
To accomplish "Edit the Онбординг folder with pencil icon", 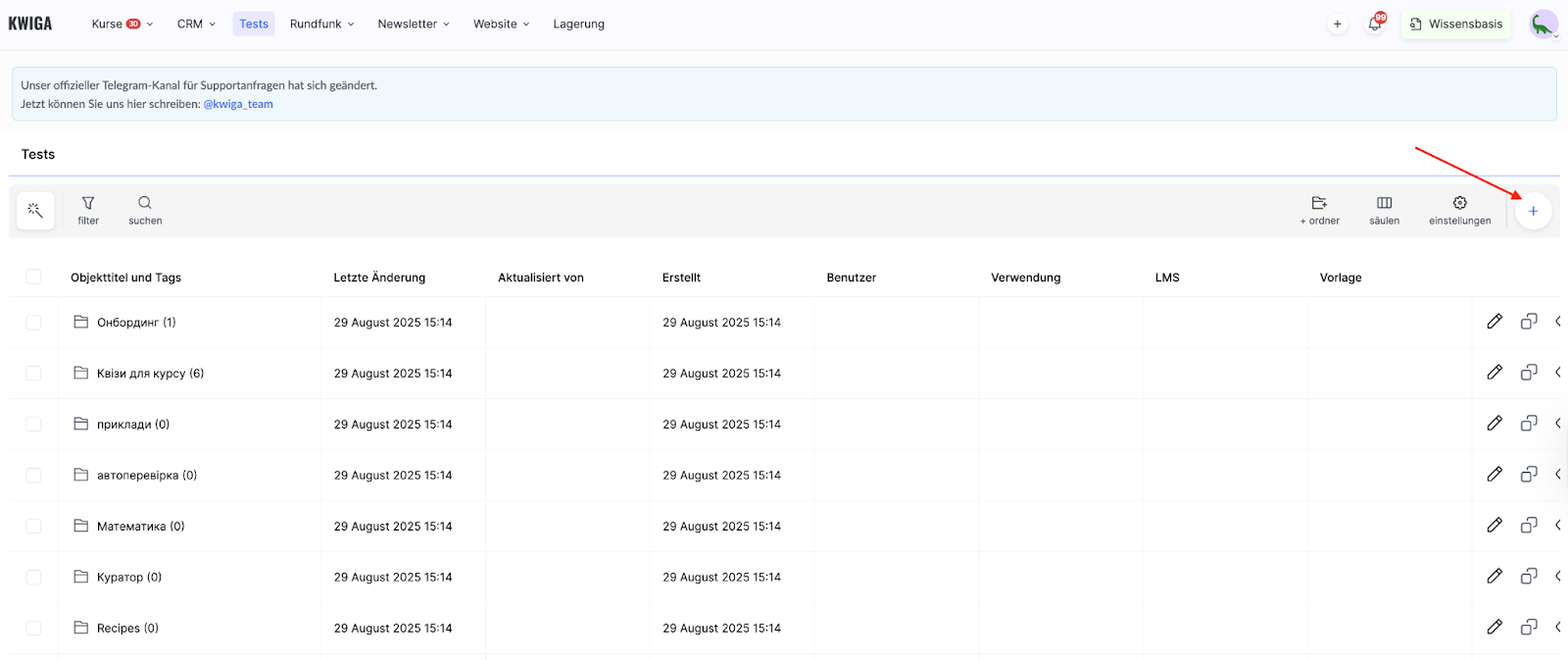I will click(x=1494, y=322).
